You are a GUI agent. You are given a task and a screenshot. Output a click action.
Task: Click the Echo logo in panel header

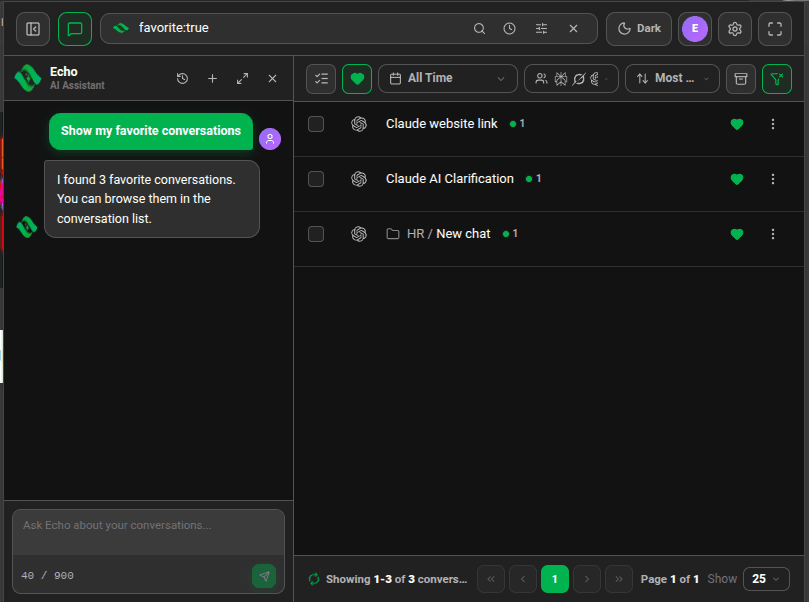click(x=28, y=78)
